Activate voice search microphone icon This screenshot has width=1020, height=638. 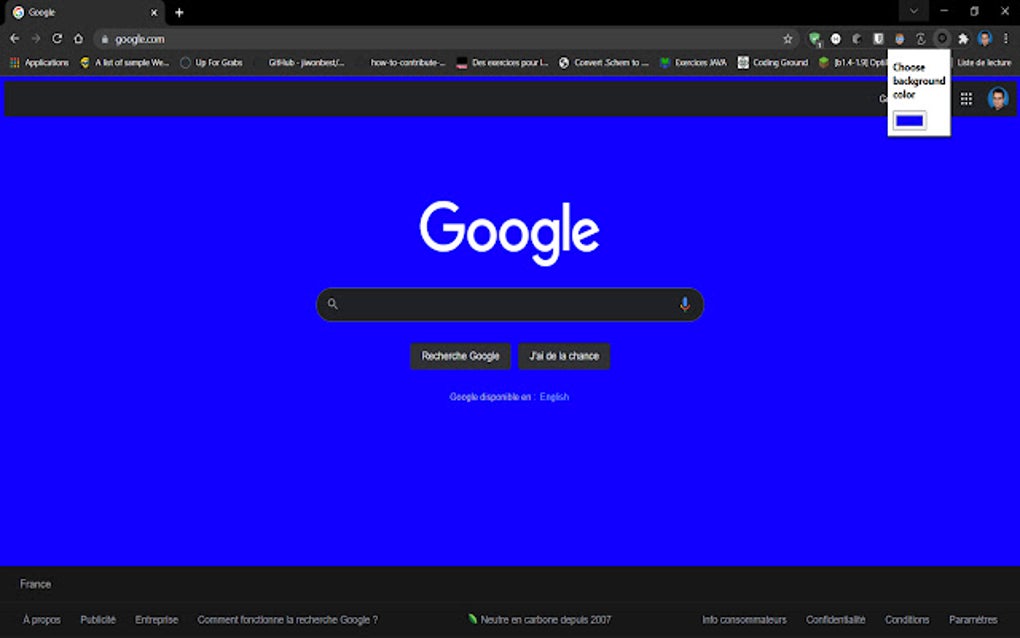point(684,304)
